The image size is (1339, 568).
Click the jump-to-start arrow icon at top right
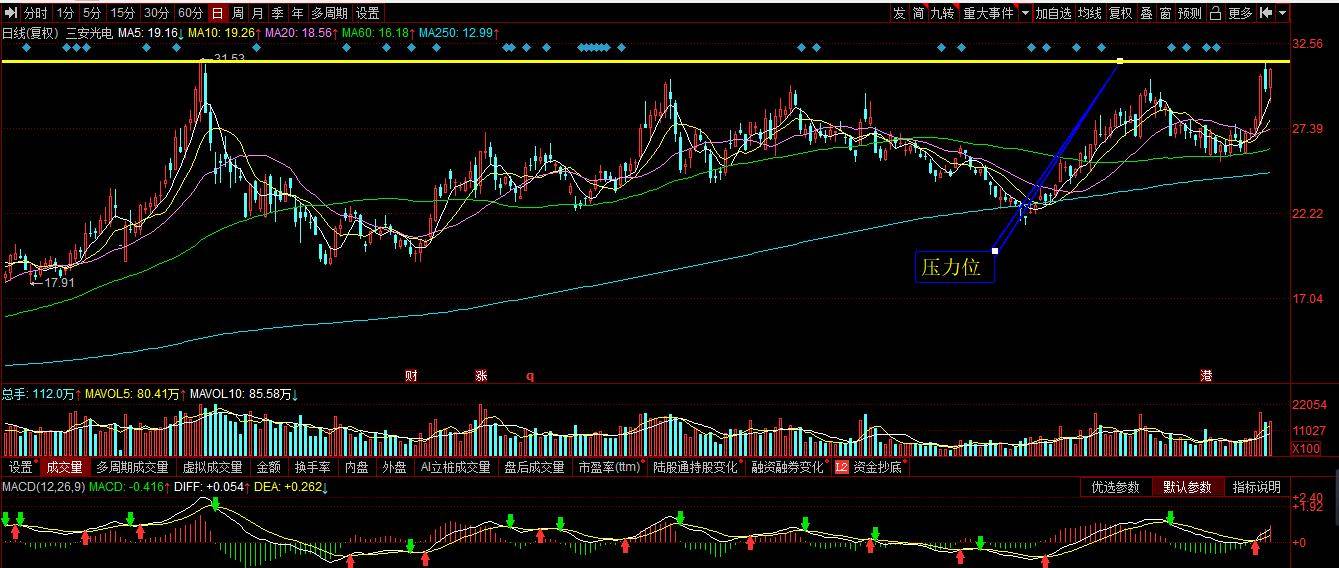pyautogui.click(x=1266, y=13)
